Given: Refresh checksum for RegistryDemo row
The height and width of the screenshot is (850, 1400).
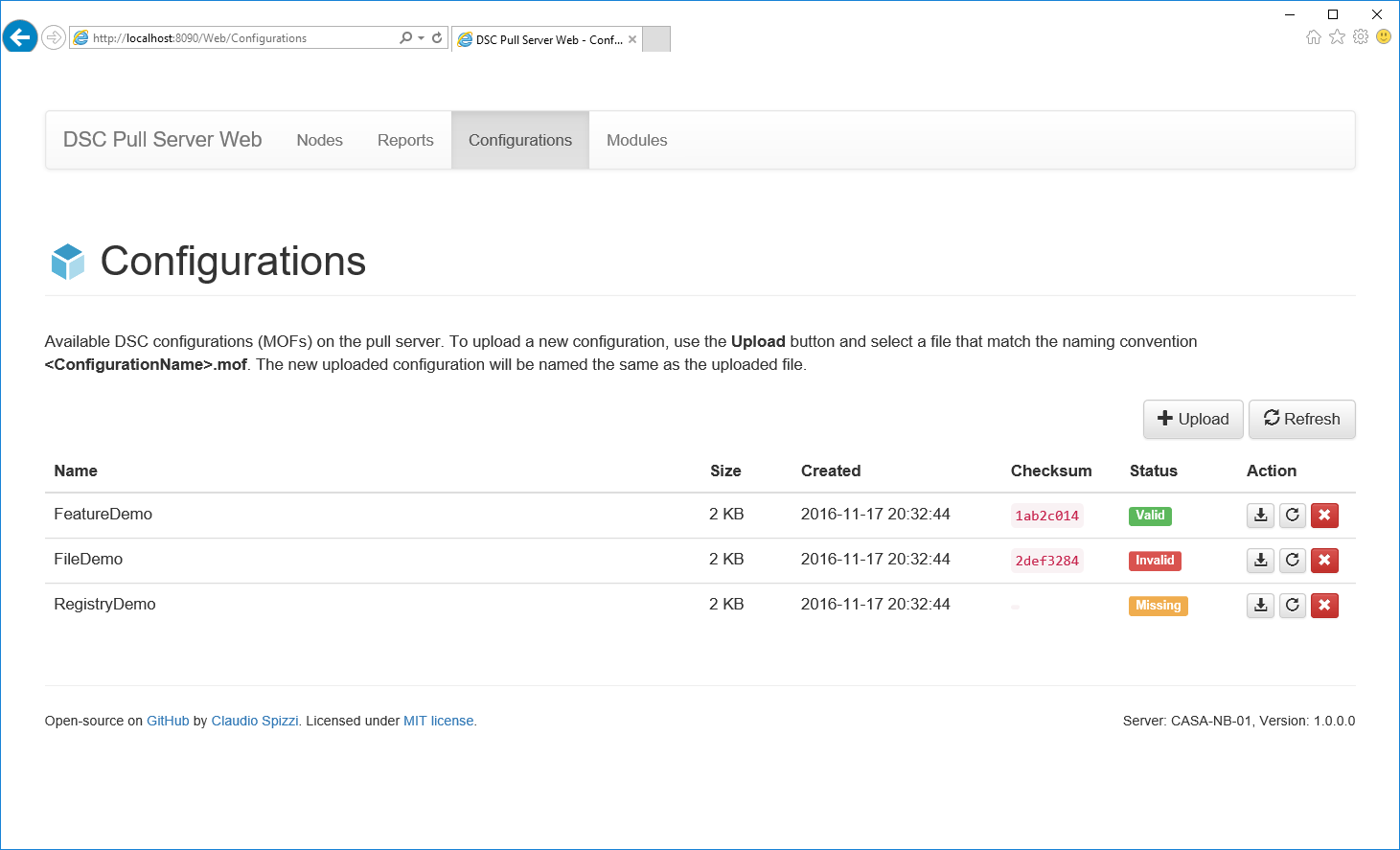Looking at the screenshot, I should pyautogui.click(x=1293, y=606).
